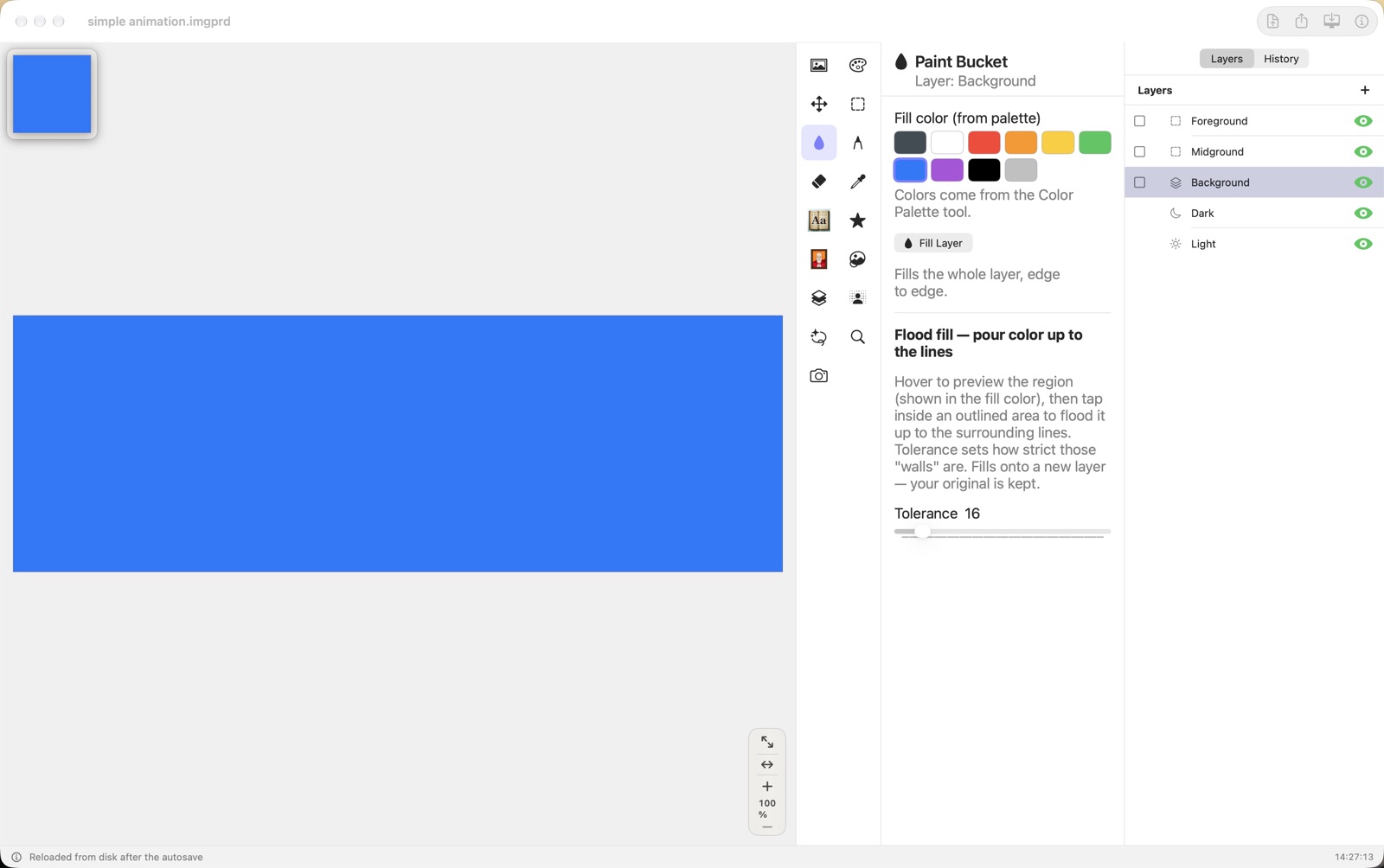The image size is (1384, 868).
Task: Add a new layer with plus
Action: [x=1365, y=90]
